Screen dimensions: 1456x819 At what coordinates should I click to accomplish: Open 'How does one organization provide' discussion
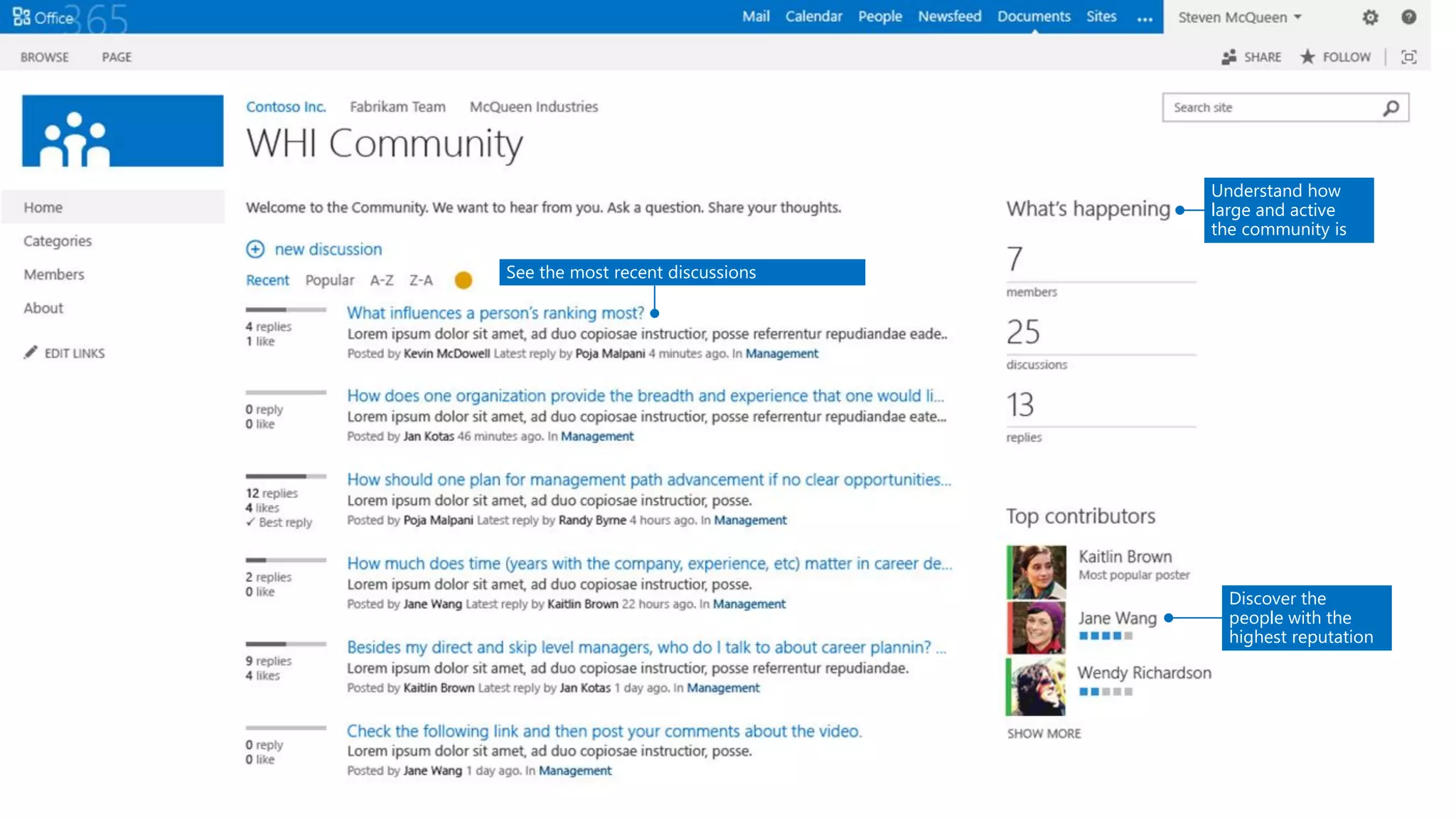[x=646, y=395]
